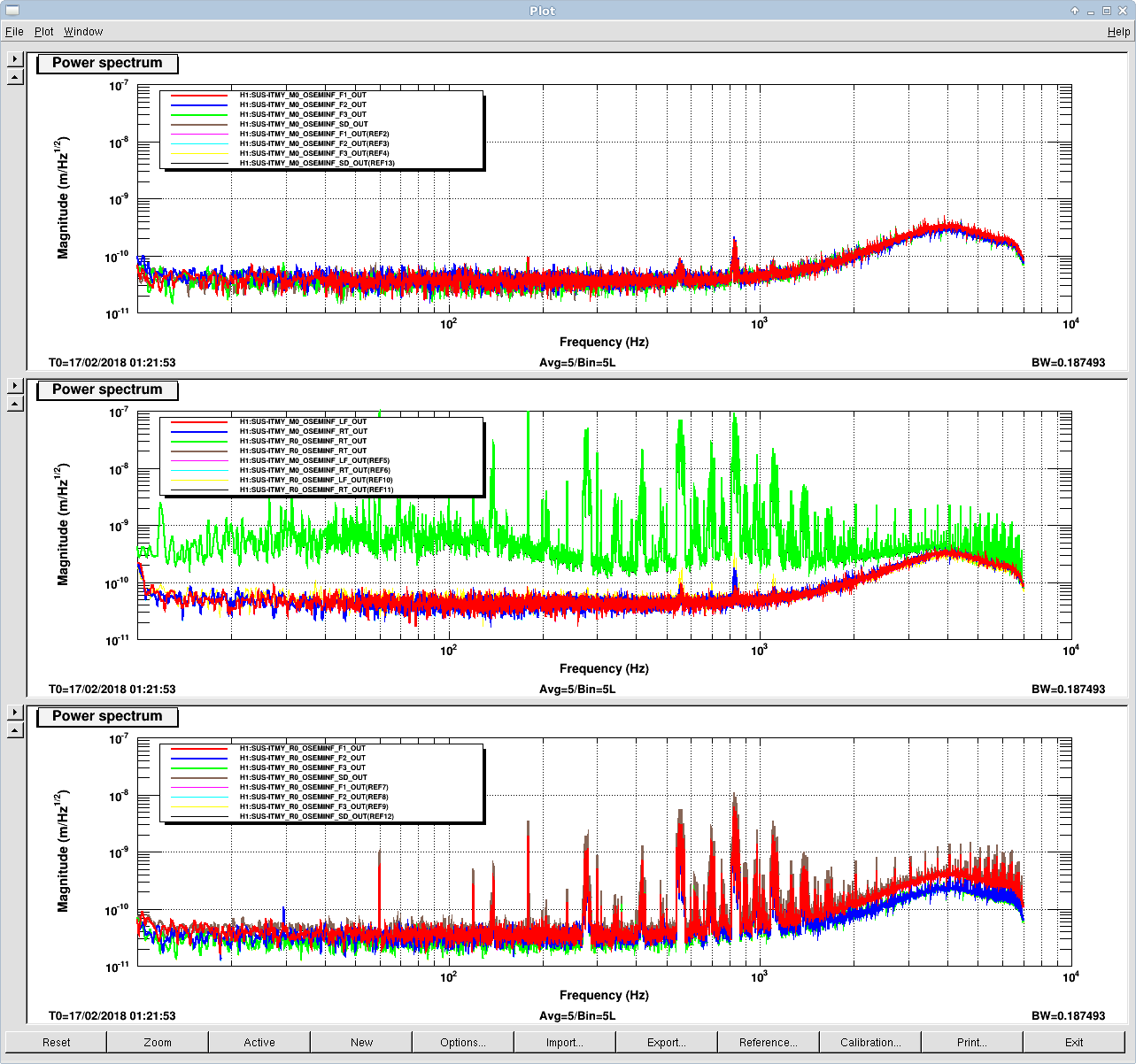
Task: Toggle Zoom mode in bottom button bar
Action: 158,1042
